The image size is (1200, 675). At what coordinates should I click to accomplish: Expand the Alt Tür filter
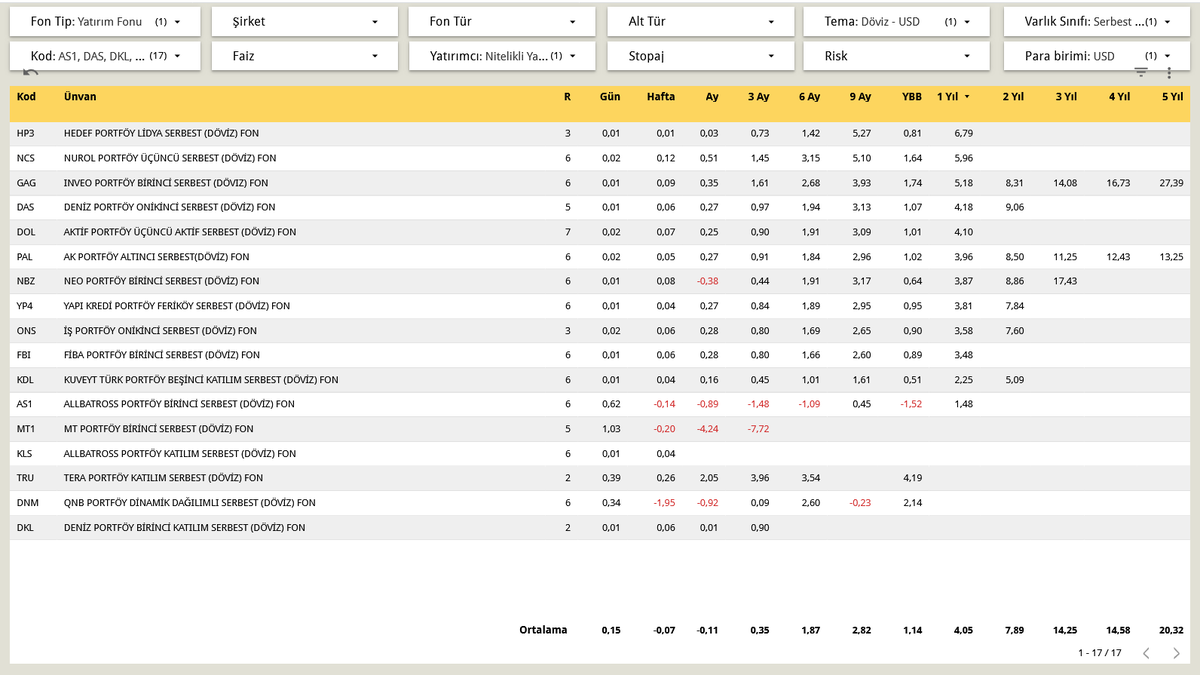click(x=701, y=21)
